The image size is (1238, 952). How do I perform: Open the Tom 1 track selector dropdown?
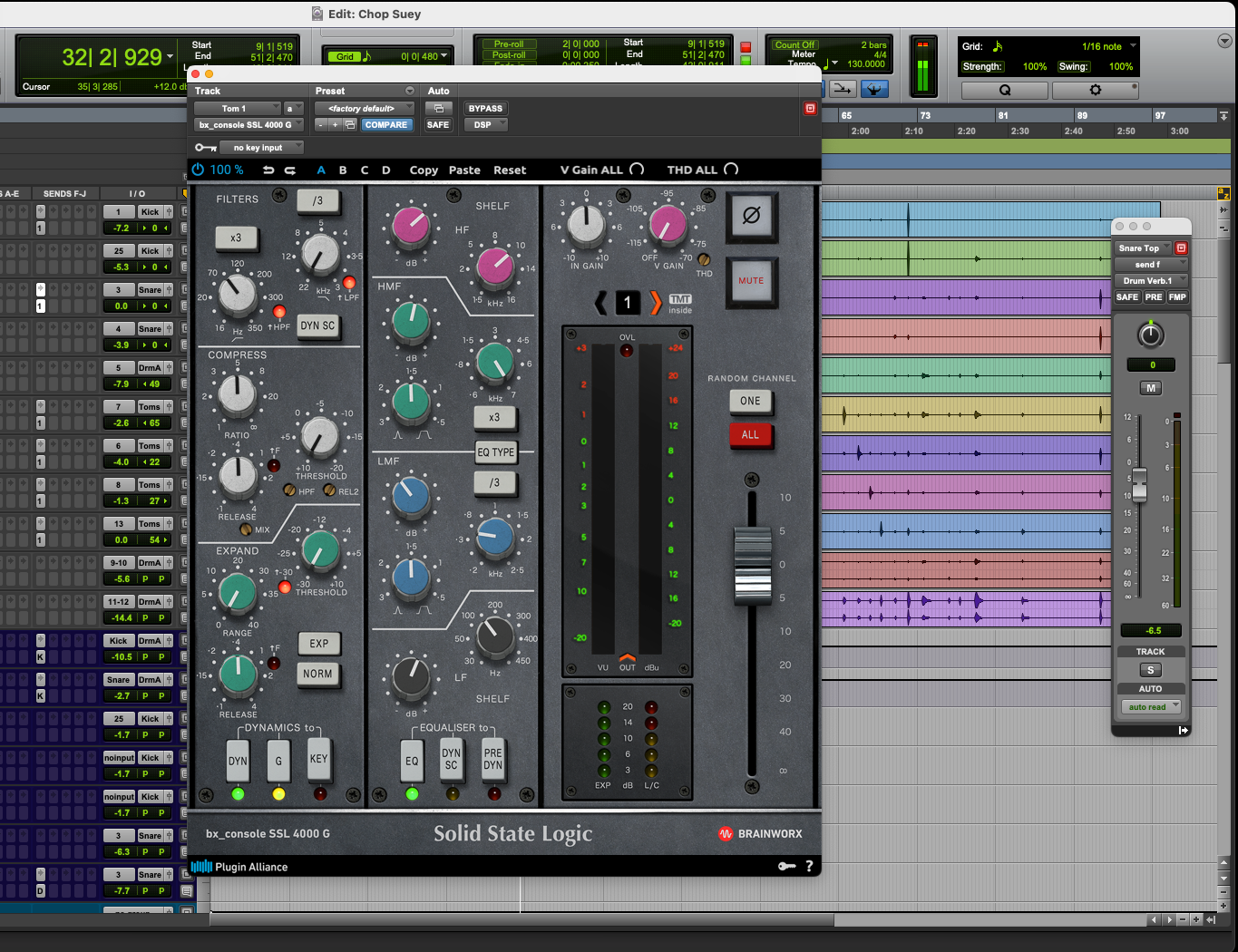238,108
